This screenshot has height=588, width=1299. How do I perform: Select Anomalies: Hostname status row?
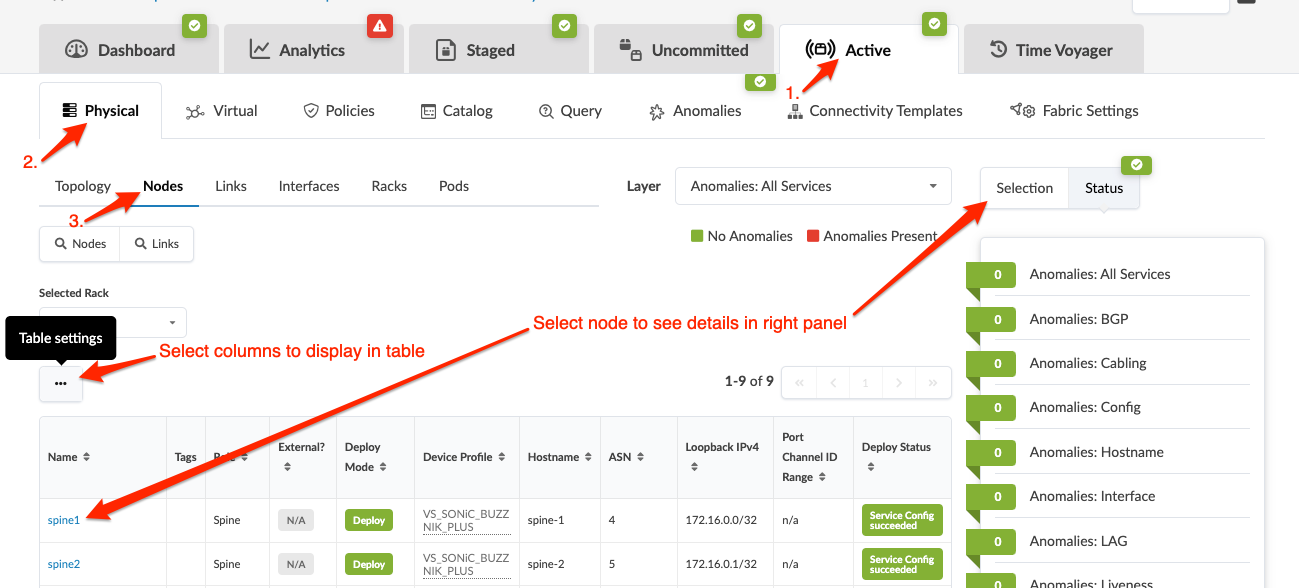pos(1108,452)
